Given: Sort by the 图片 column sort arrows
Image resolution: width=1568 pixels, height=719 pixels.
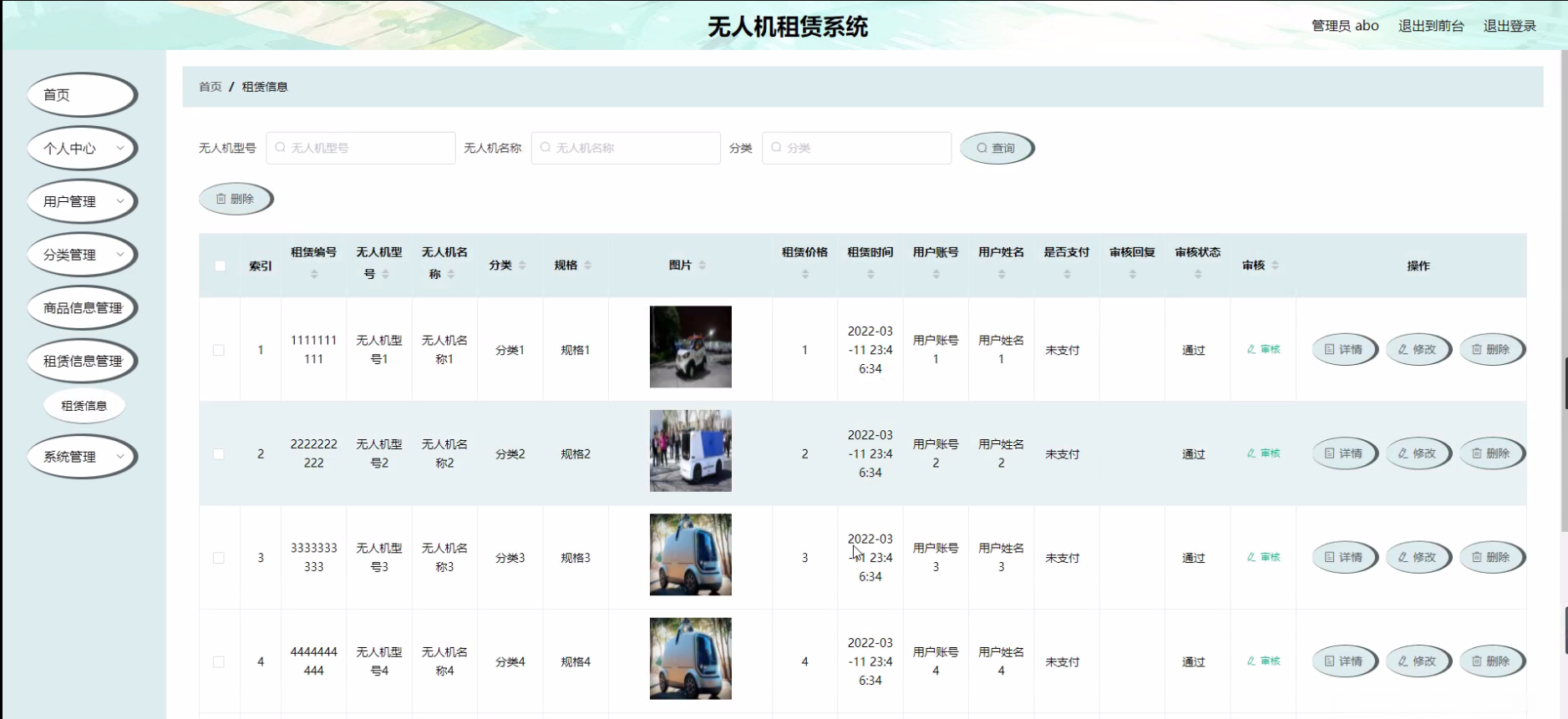Looking at the screenshot, I should pos(702,266).
